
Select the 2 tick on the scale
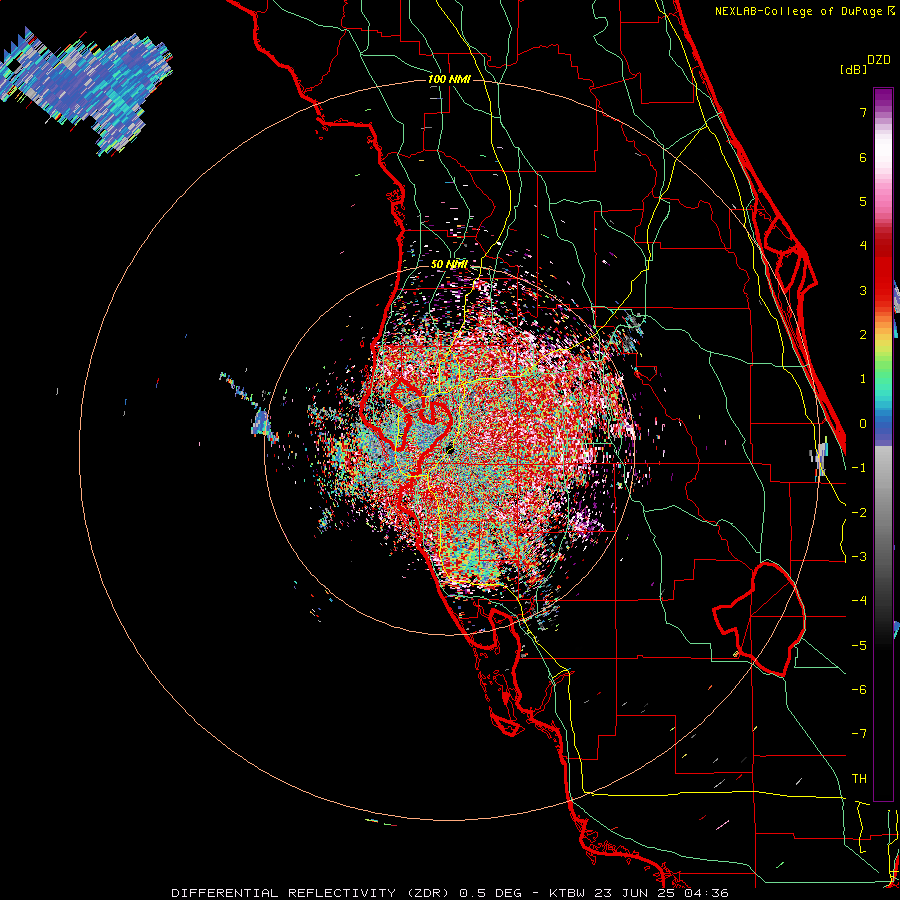click(863, 335)
